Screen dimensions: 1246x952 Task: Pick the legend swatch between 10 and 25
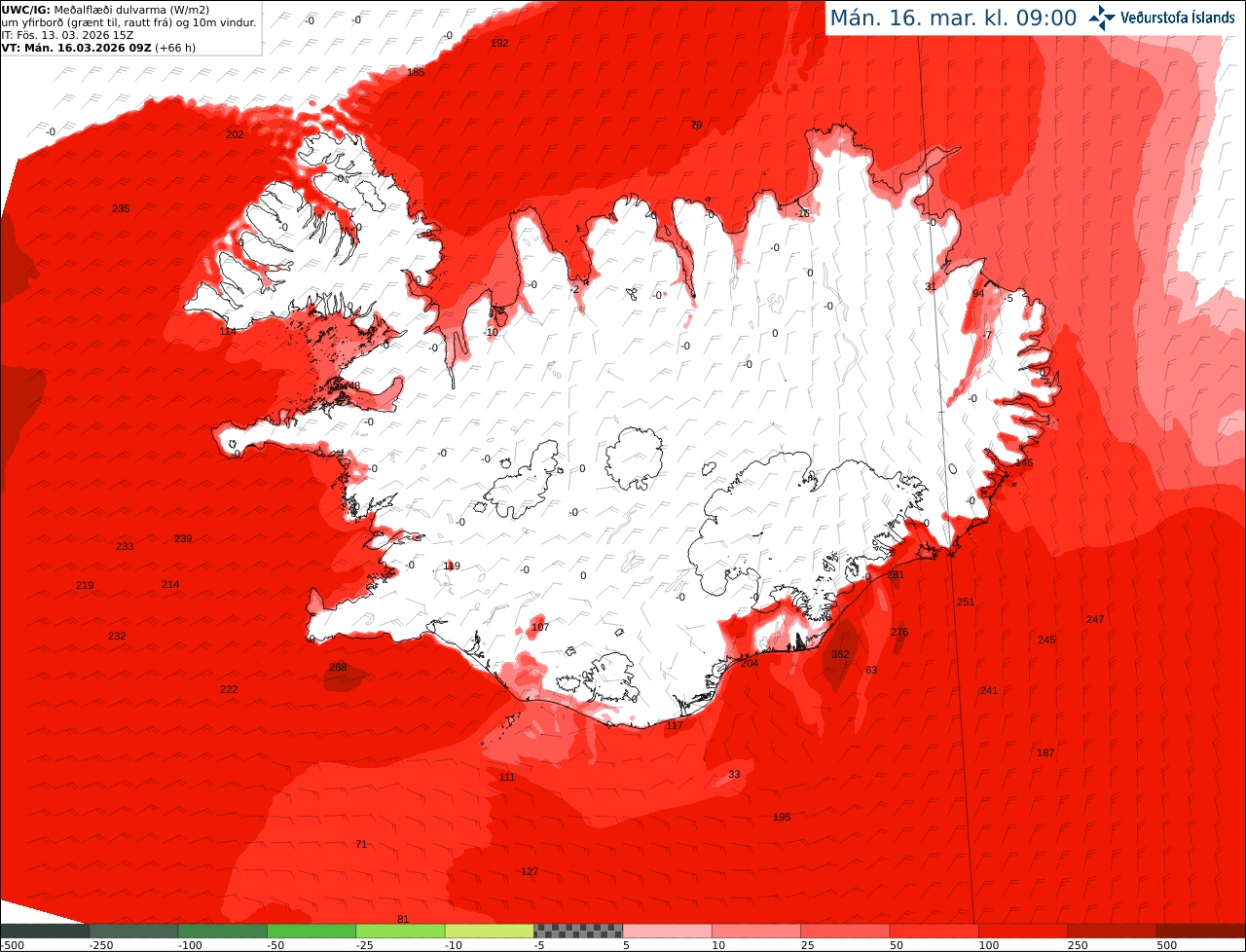click(756, 931)
